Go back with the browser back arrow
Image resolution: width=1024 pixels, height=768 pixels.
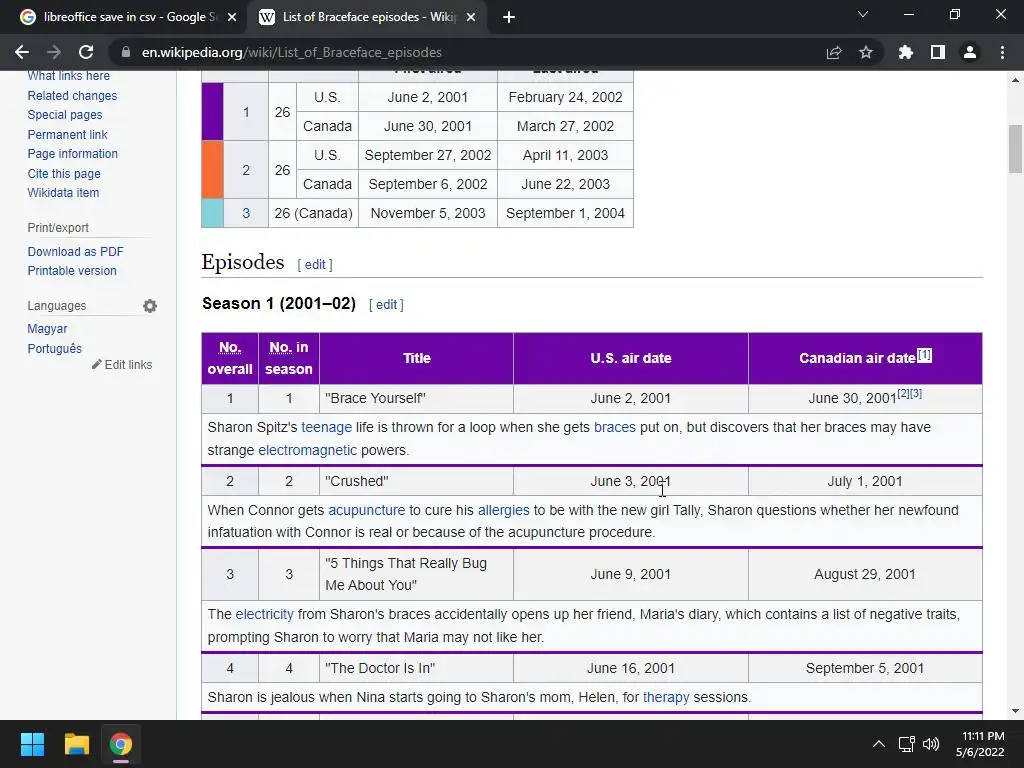(x=22, y=52)
